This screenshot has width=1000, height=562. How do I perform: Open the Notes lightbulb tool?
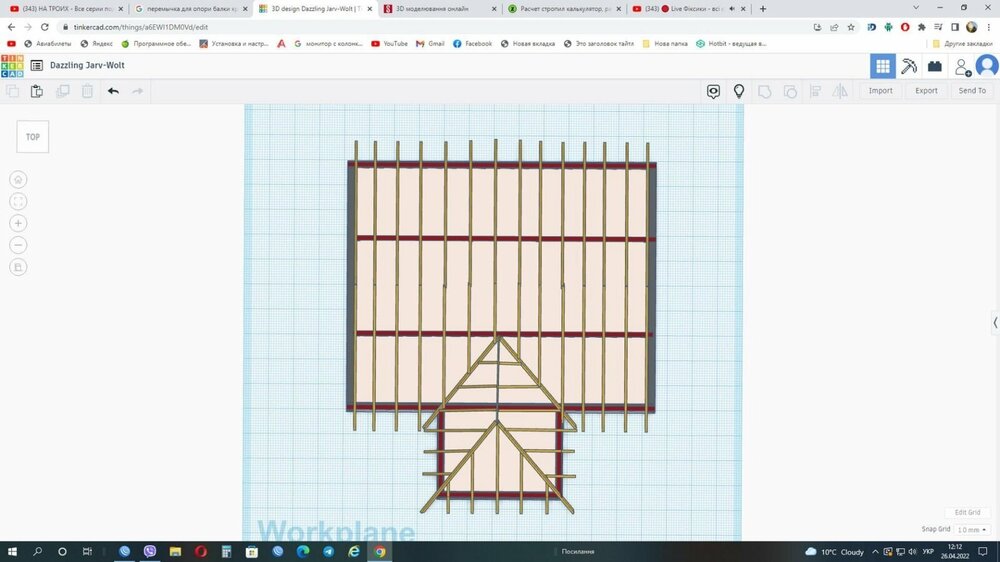click(x=739, y=91)
